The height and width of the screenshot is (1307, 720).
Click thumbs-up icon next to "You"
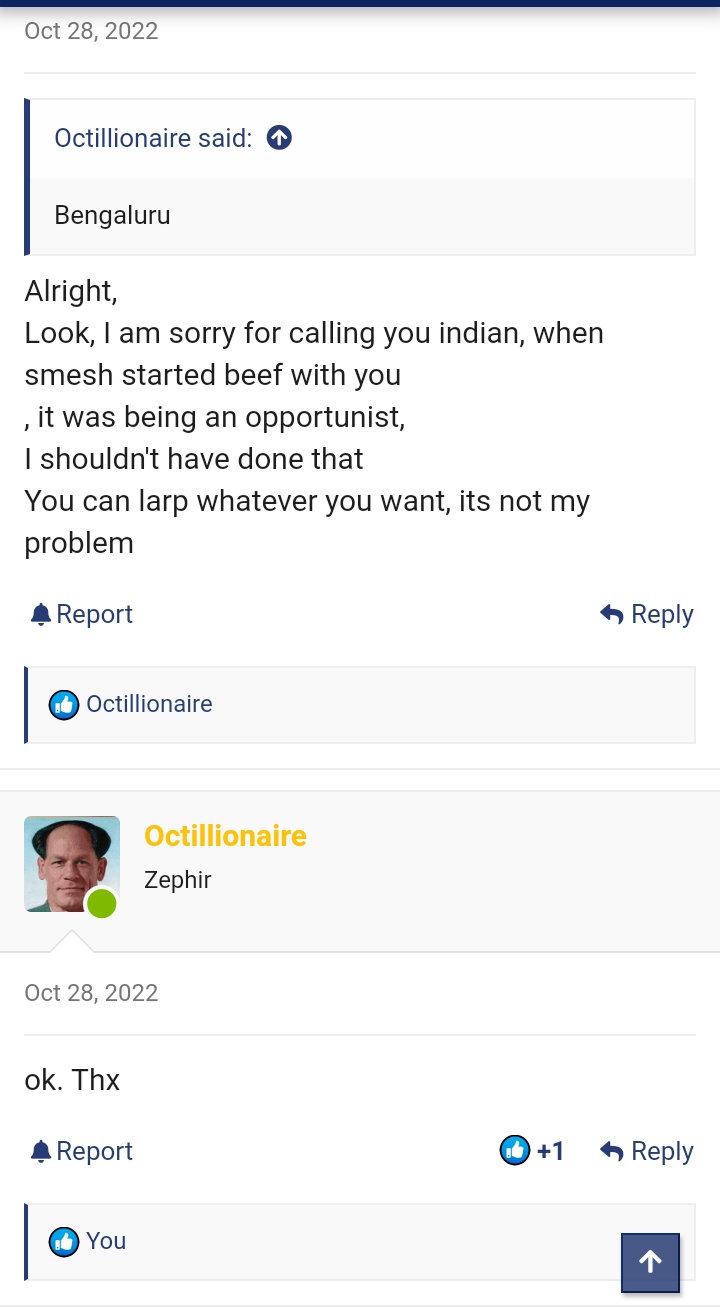tap(64, 1241)
